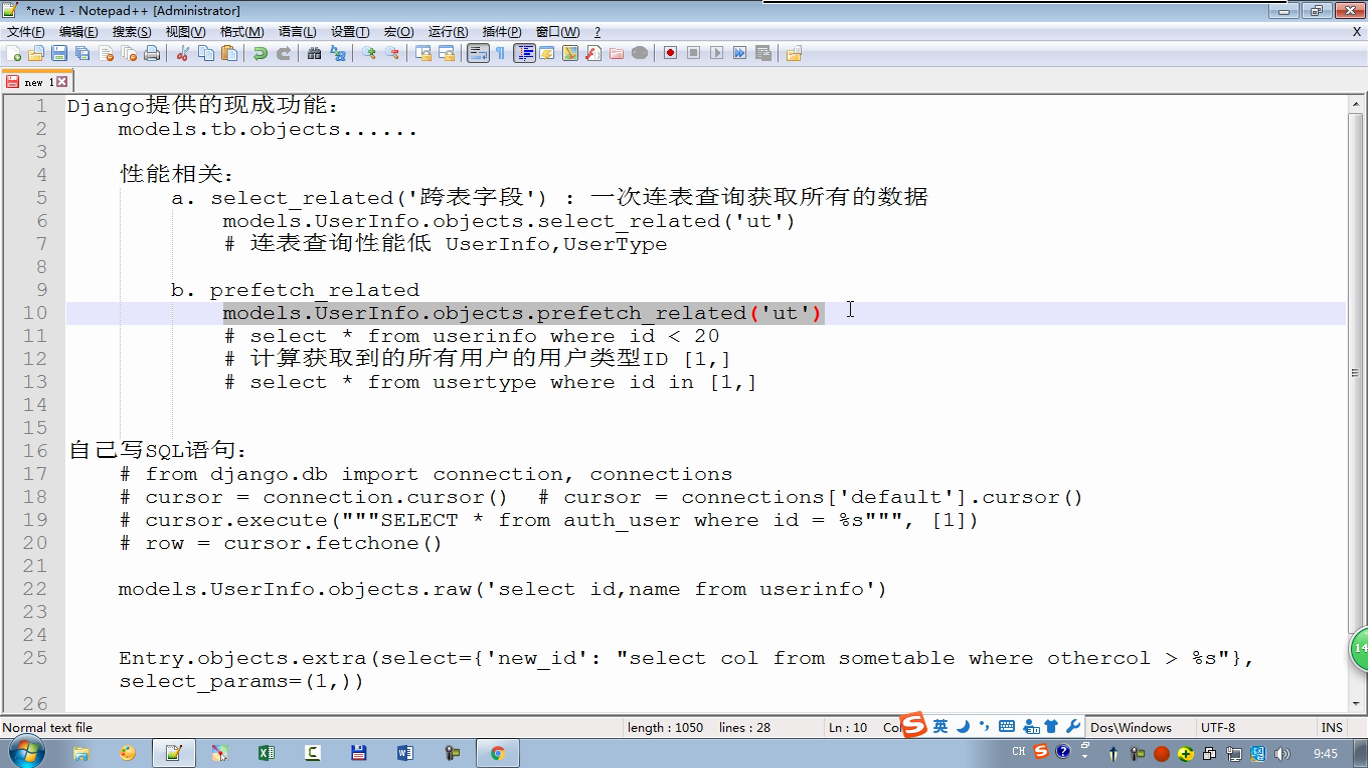Click the Replace toolbar icon

click(338, 53)
